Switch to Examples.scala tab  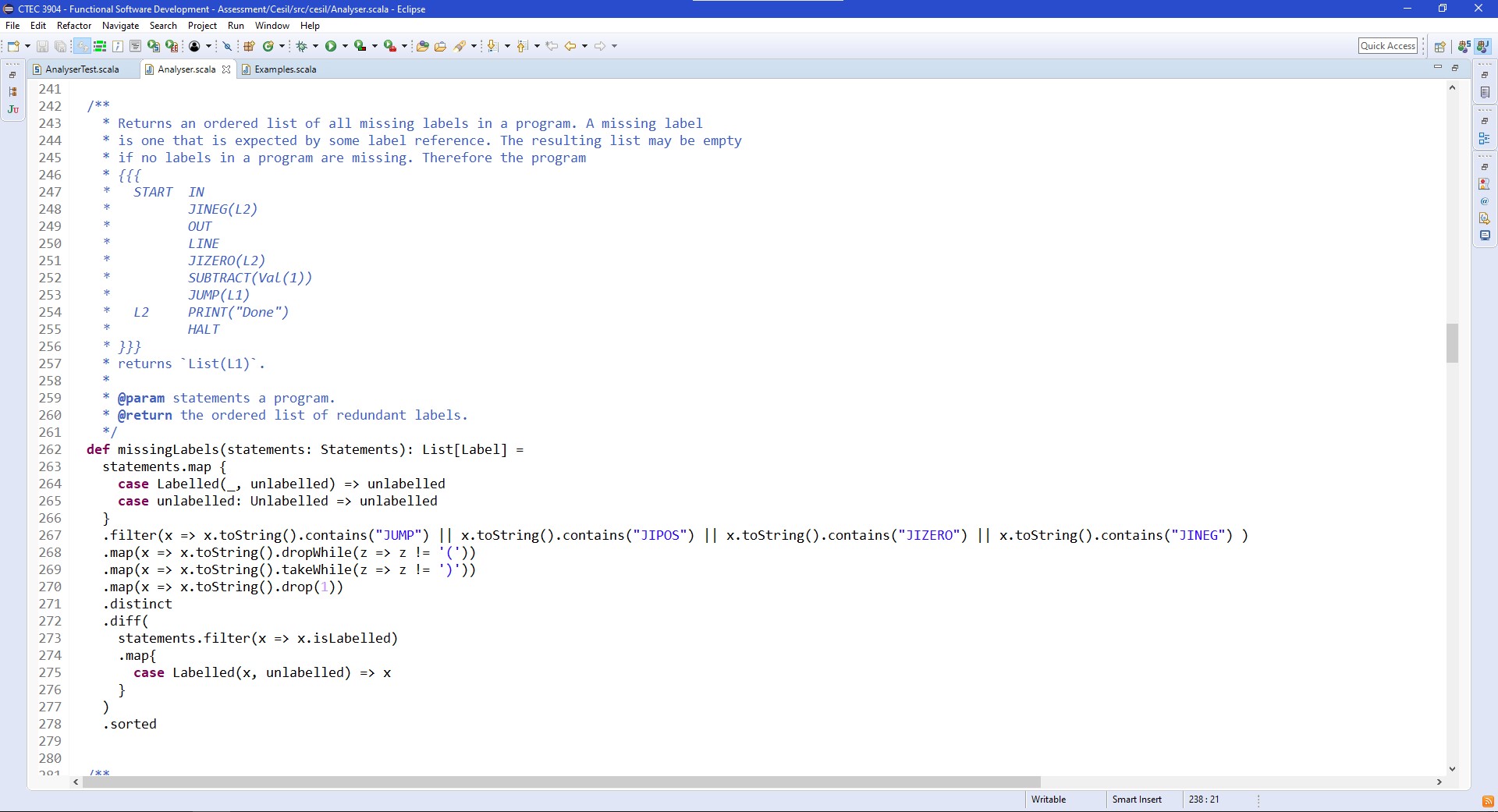(286, 69)
